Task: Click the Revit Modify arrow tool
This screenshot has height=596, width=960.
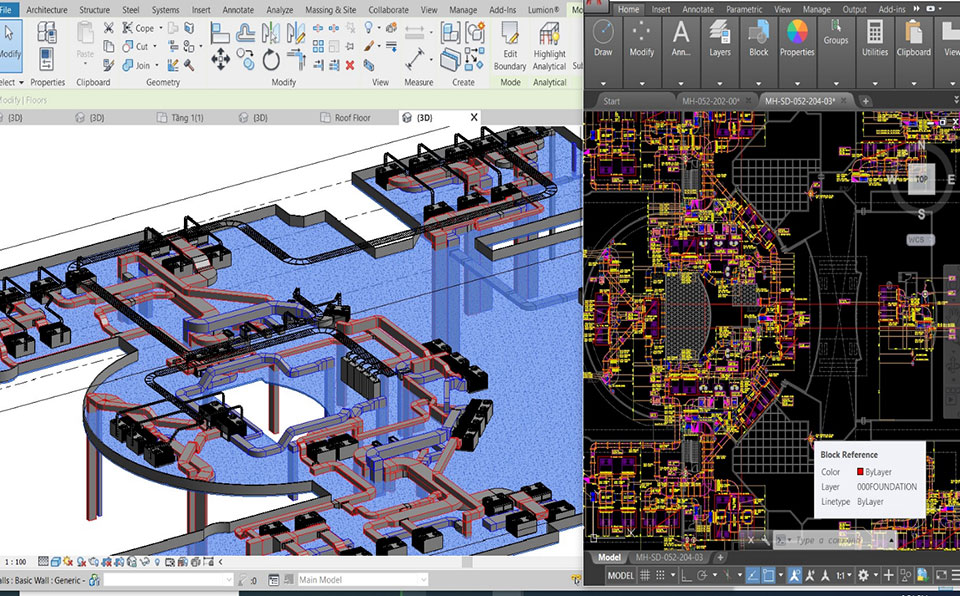Action: 10,38
